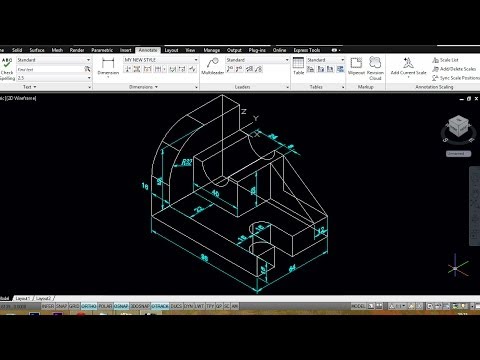Click the navigation bar on the right edge
The height and width of the screenshot is (360, 480).
475,206
